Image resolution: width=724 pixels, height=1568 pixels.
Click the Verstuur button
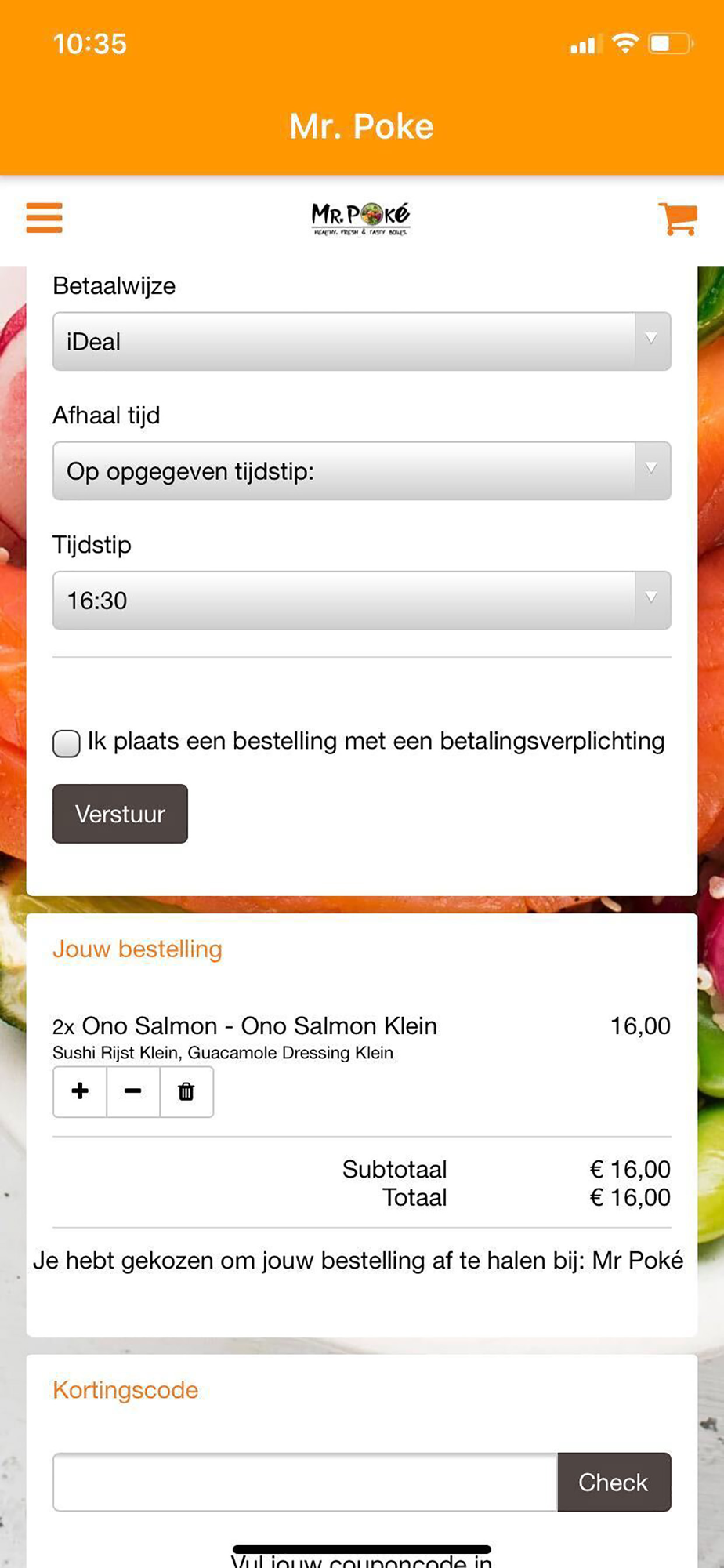pyautogui.click(x=120, y=814)
